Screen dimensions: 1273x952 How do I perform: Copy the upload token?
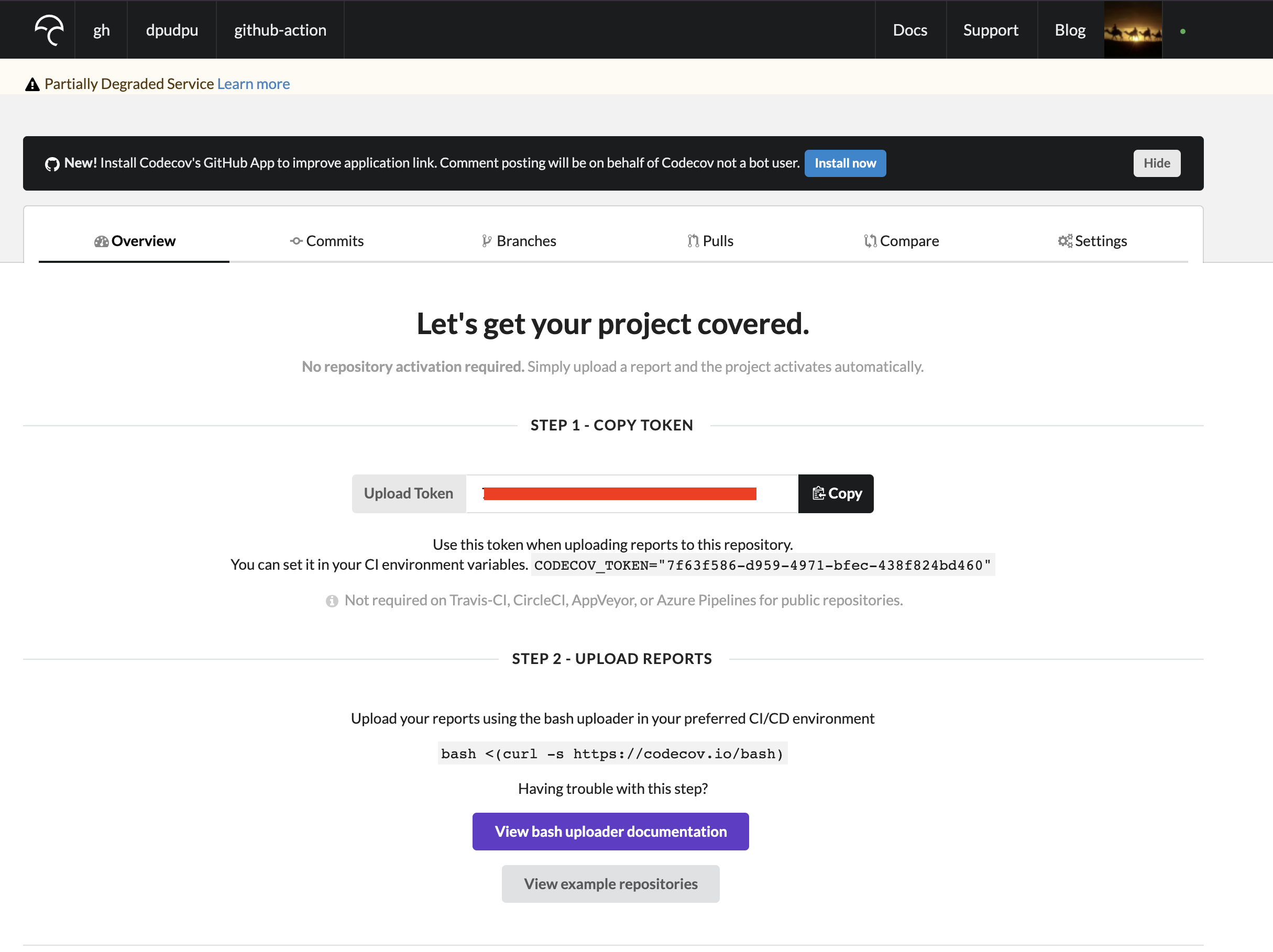click(835, 494)
